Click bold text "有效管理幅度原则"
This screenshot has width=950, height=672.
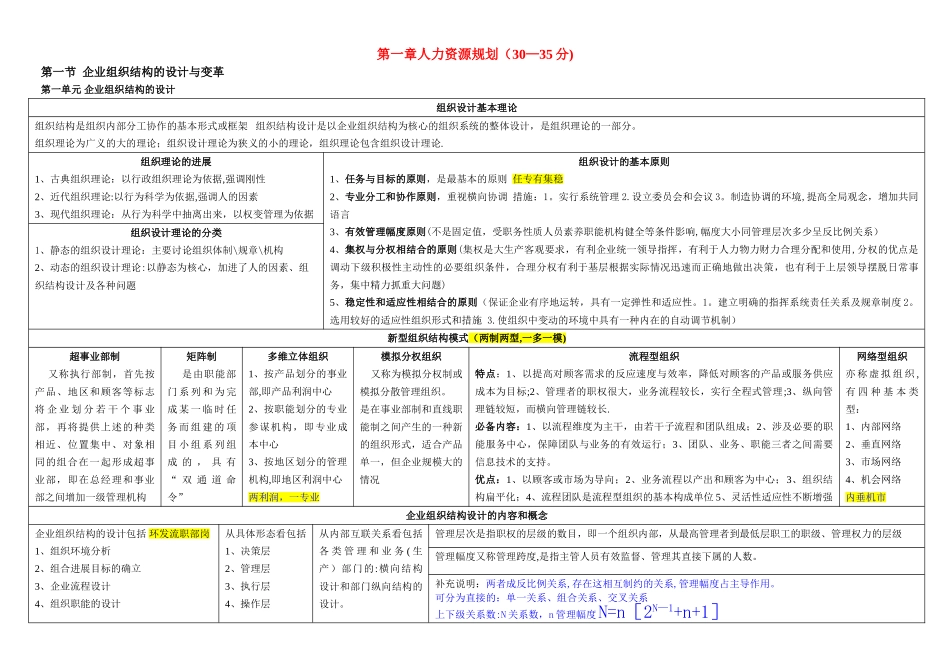click(x=385, y=231)
